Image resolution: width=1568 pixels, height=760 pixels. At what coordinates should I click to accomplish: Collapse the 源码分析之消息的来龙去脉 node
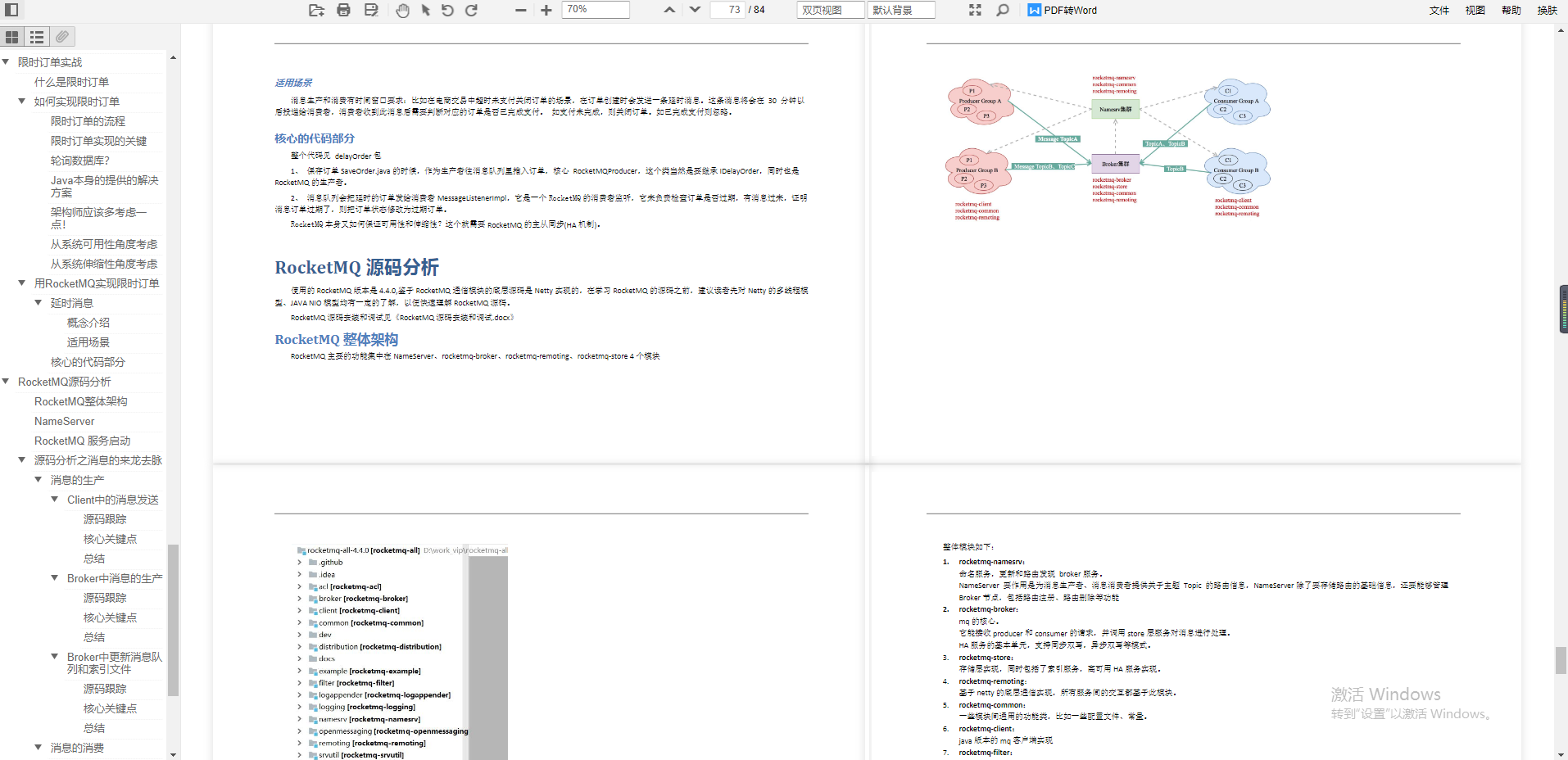point(22,460)
